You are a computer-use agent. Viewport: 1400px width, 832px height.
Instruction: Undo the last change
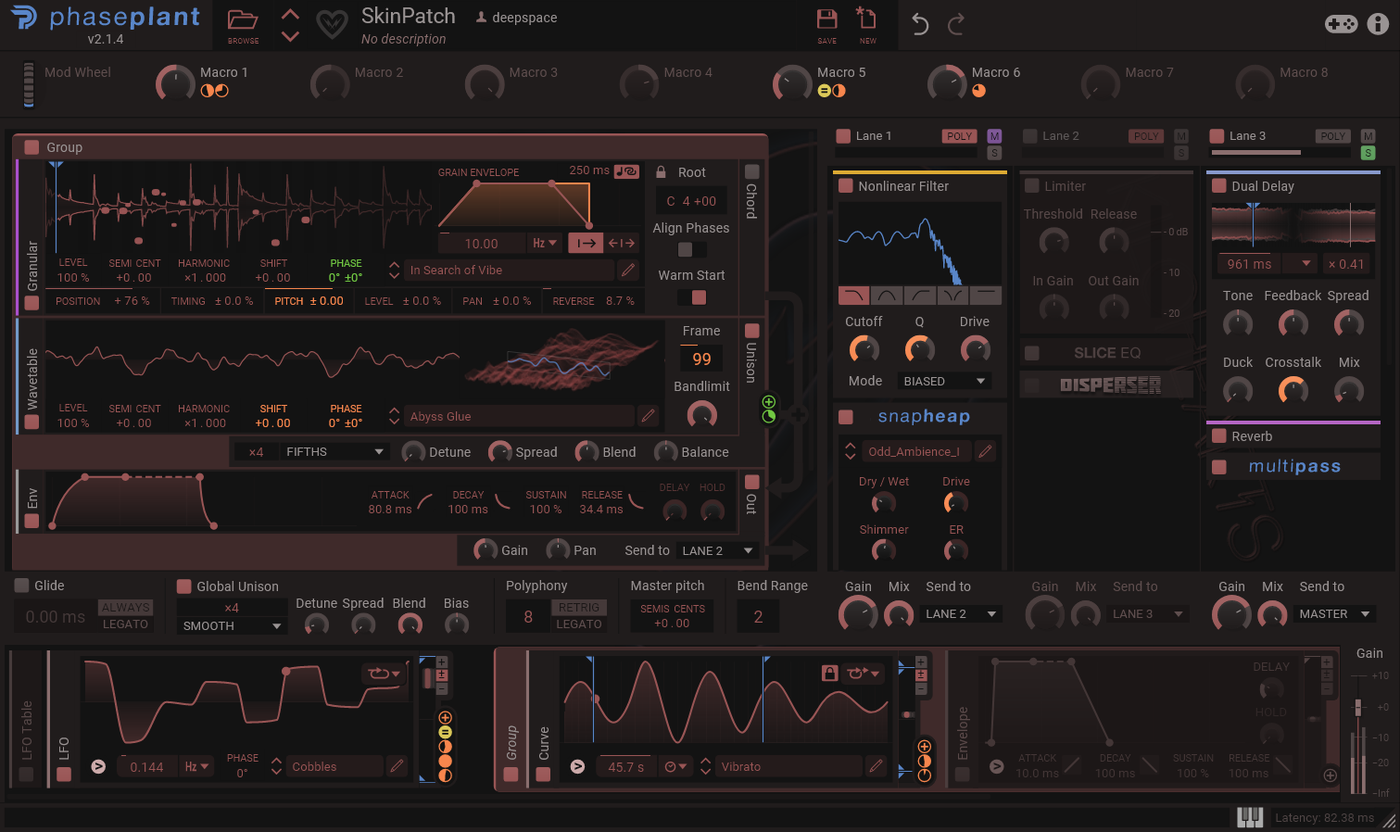(x=921, y=24)
